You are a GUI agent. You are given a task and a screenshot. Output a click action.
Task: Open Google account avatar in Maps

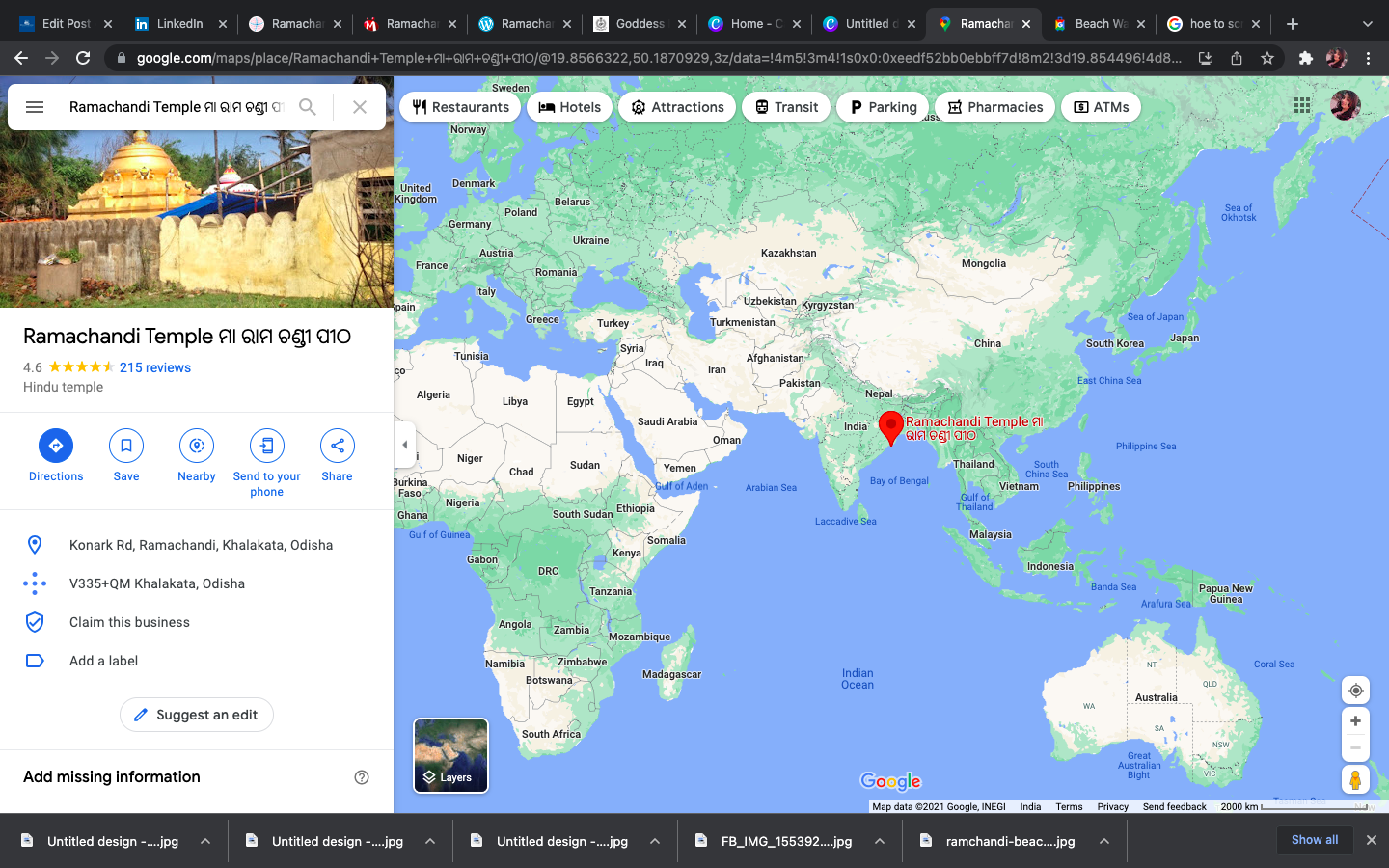(x=1346, y=105)
